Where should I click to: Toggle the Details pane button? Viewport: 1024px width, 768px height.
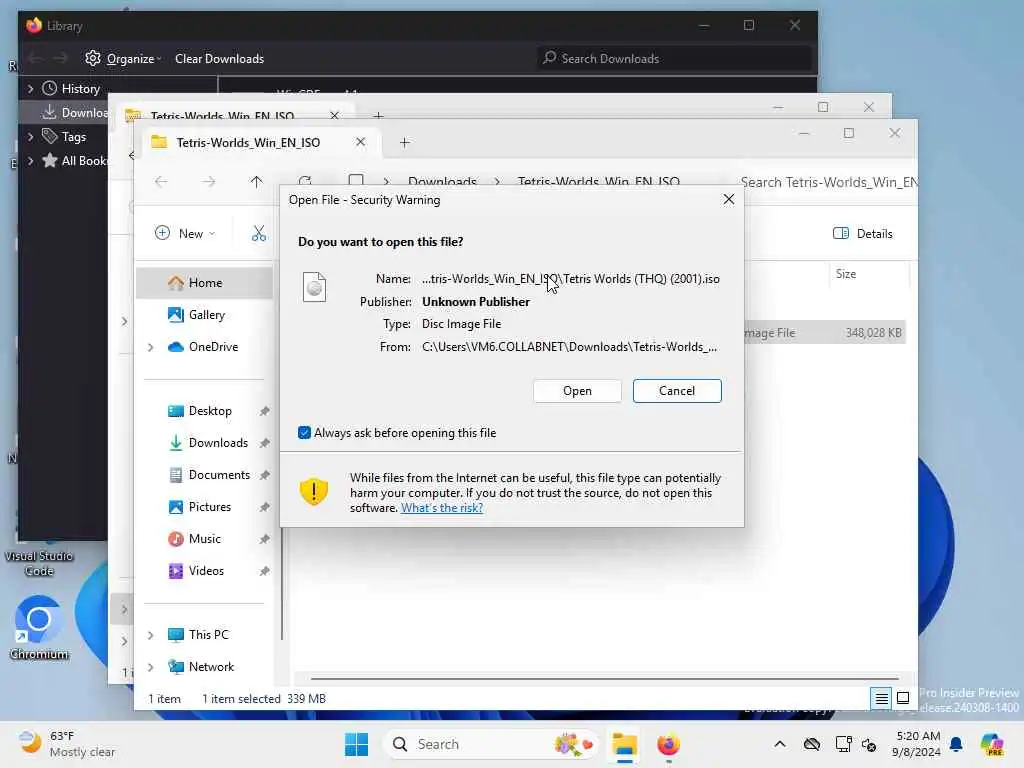[x=863, y=233]
